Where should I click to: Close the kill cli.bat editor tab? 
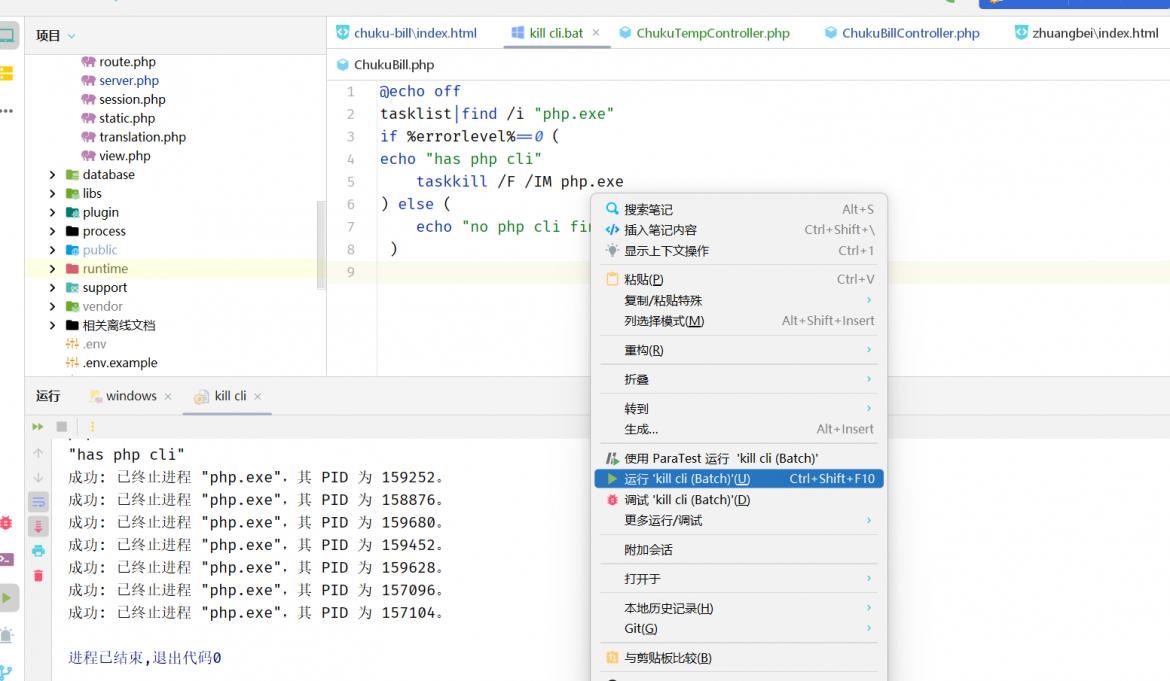pos(596,33)
